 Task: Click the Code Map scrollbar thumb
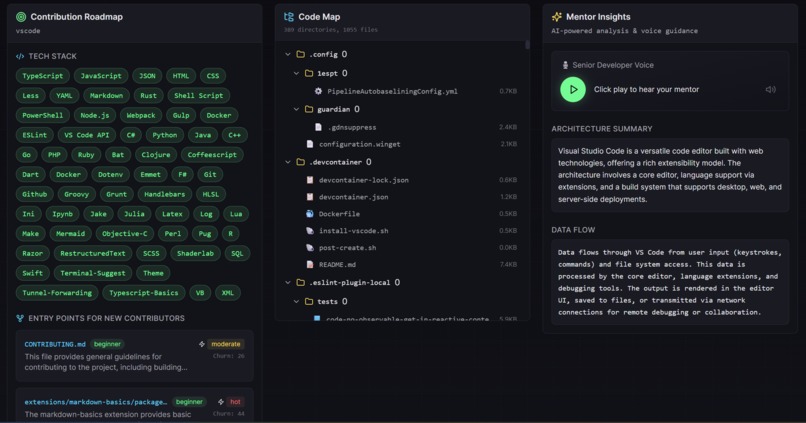tap(527, 45)
